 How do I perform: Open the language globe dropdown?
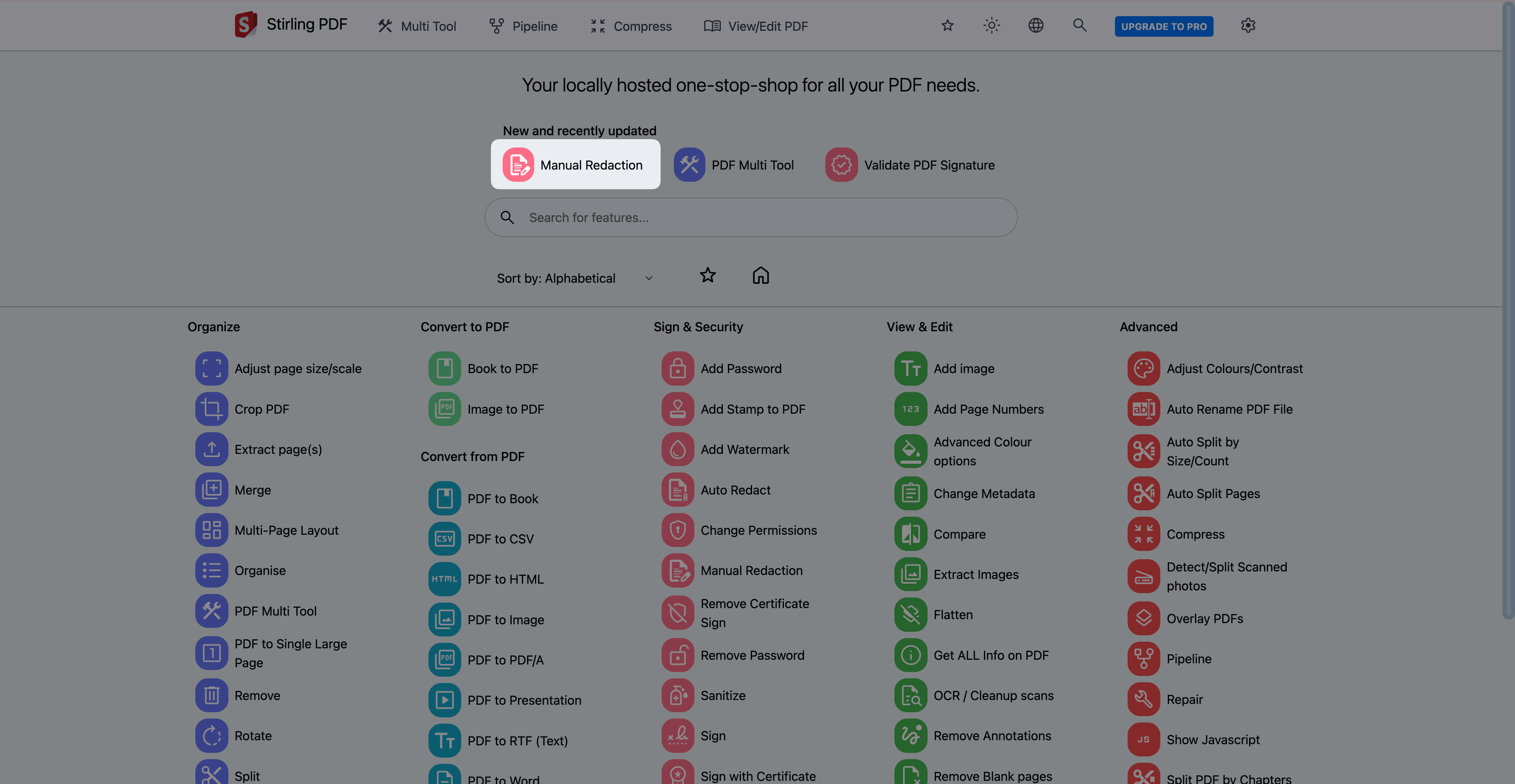[1036, 26]
